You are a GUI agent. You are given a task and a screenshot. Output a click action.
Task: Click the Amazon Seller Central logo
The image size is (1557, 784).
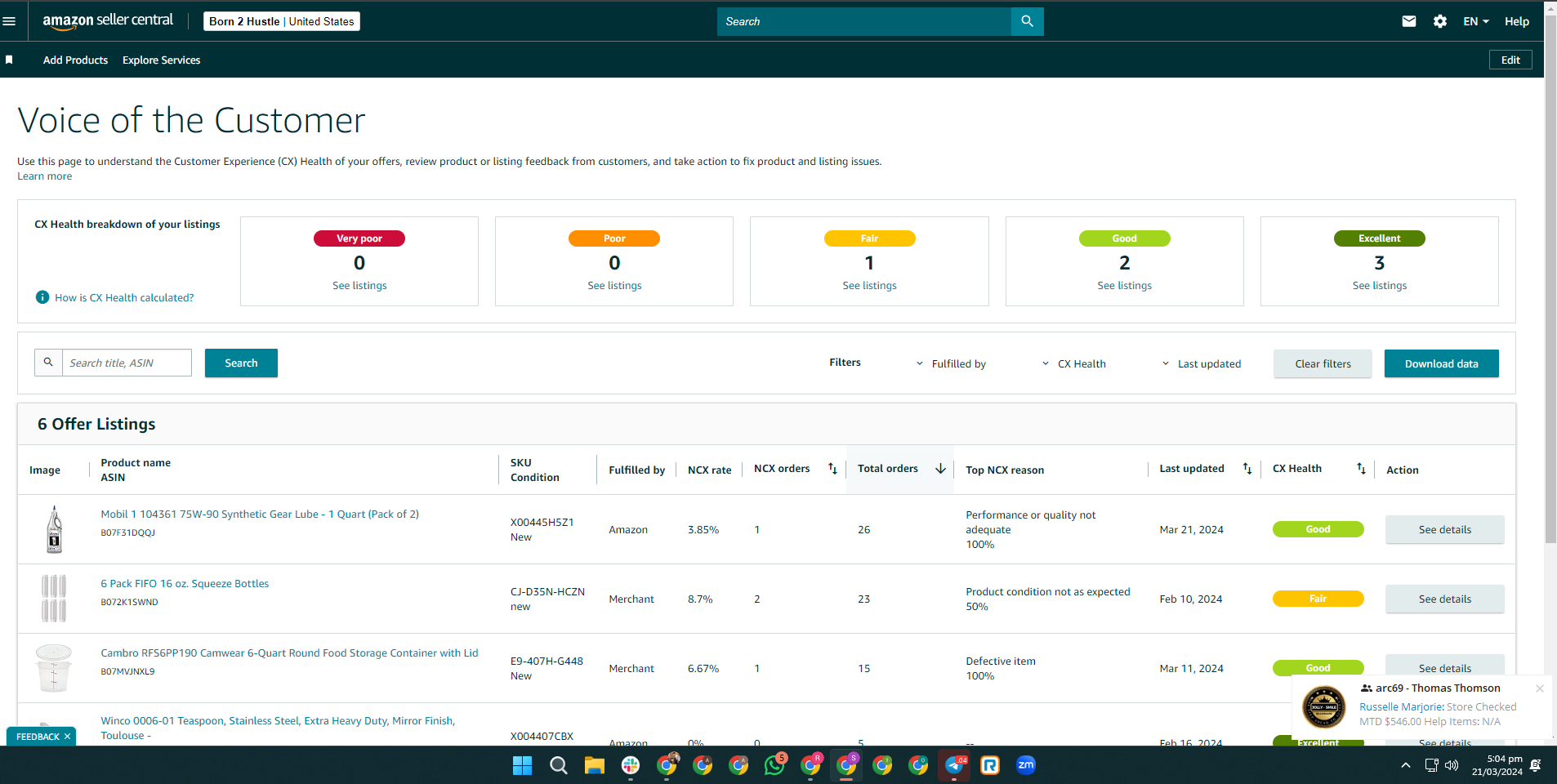pos(108,21)
